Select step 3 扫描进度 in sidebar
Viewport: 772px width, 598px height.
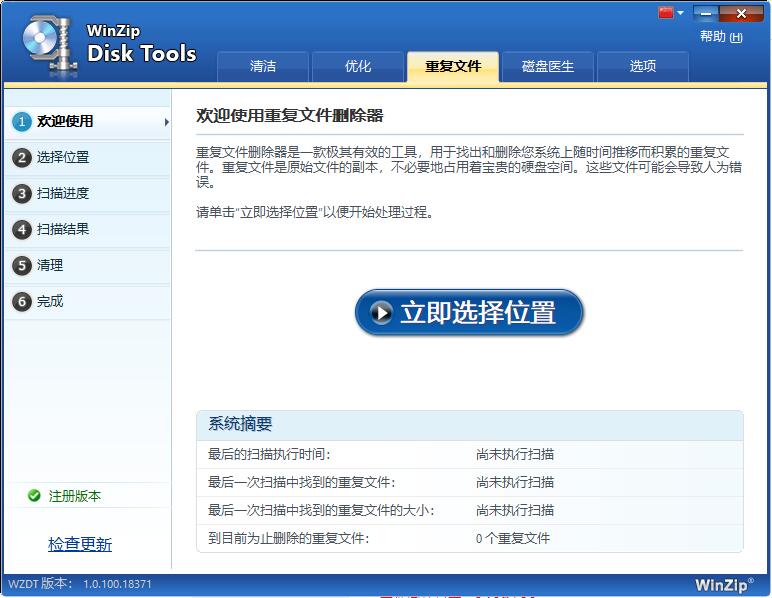(x=88, y=193)
